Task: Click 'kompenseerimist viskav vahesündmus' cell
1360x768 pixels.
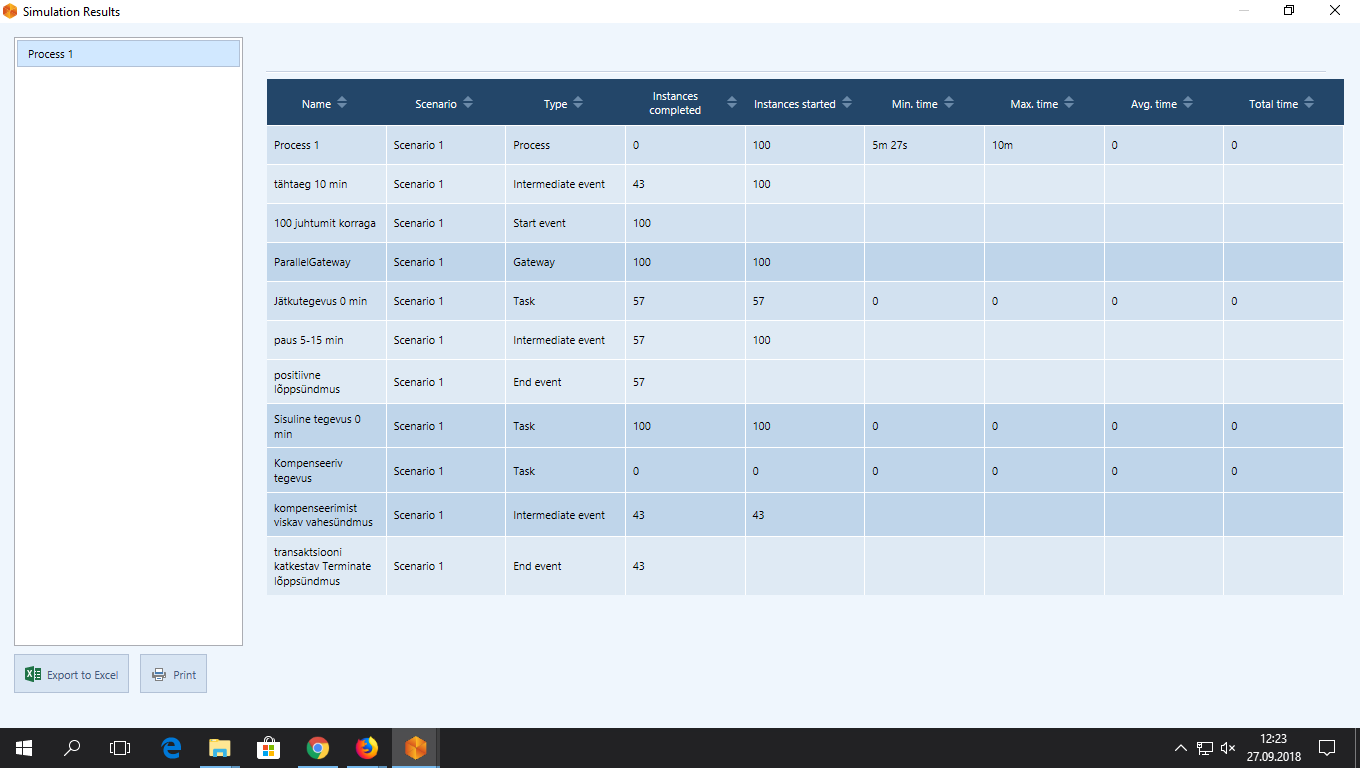Action: coord(326,515)
